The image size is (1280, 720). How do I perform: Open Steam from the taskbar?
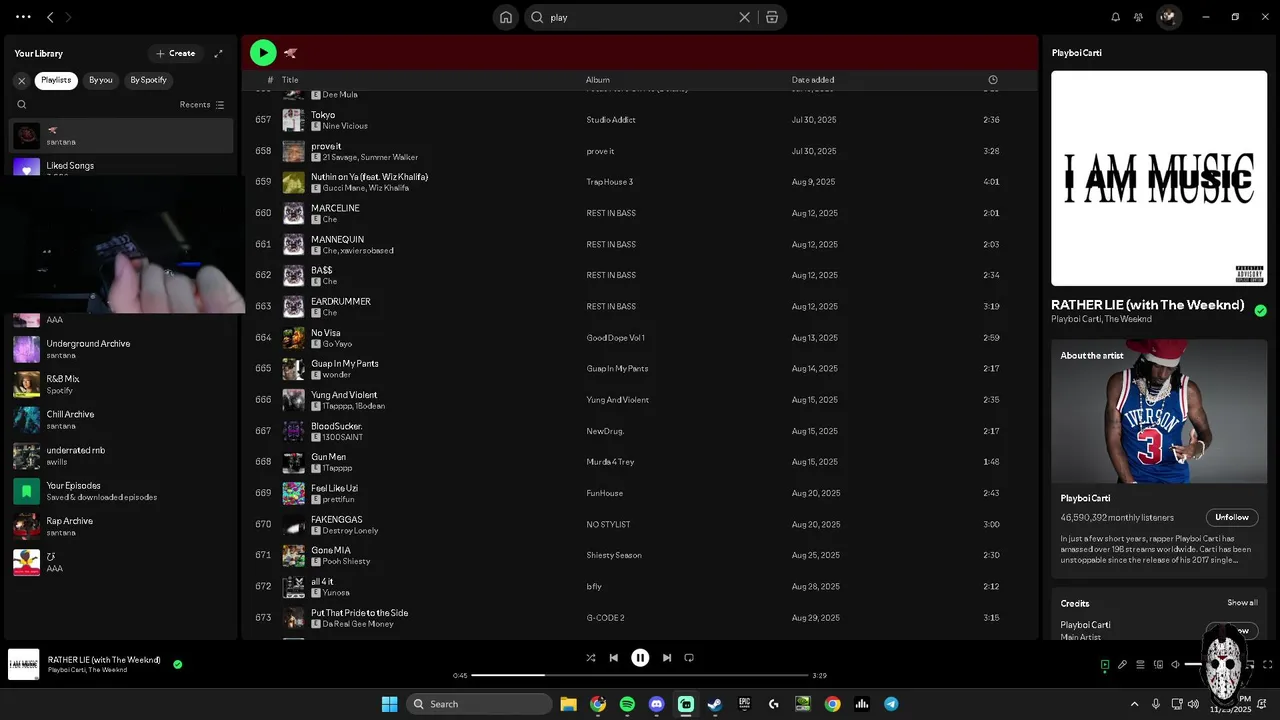[715, 704]
